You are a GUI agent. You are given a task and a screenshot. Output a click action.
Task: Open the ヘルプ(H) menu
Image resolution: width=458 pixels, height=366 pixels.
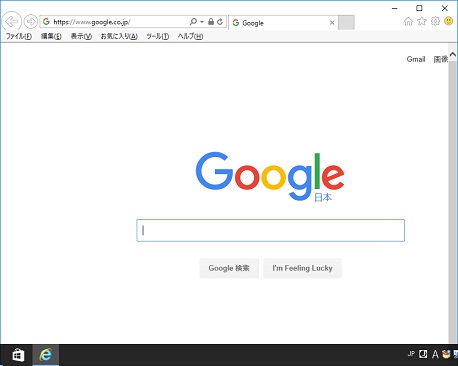click(x=190, y=36)
